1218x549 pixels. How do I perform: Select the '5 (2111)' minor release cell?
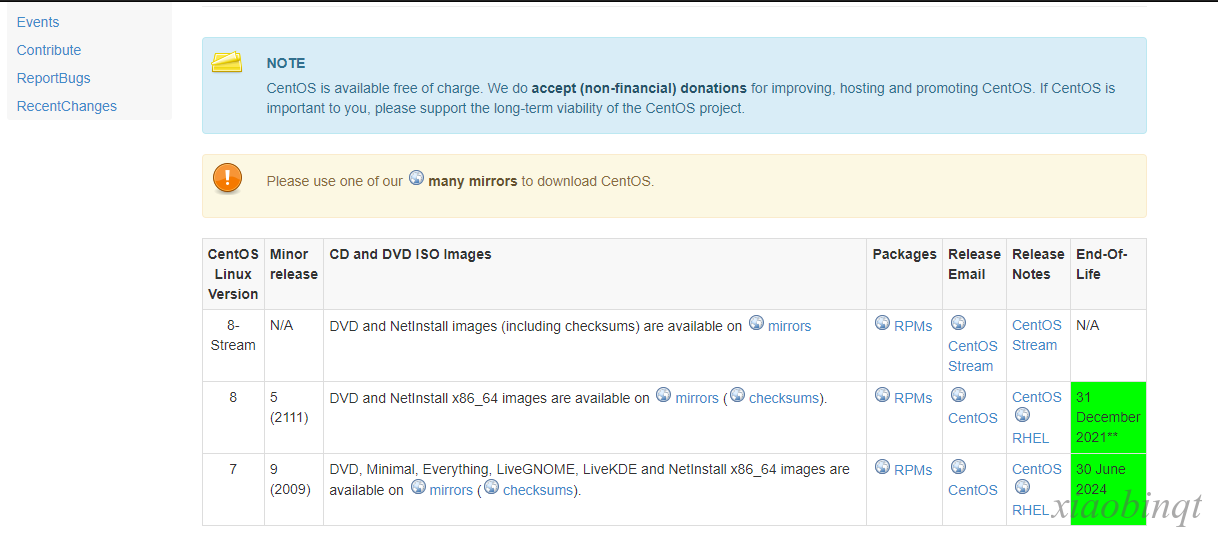(x=294, y=417)
